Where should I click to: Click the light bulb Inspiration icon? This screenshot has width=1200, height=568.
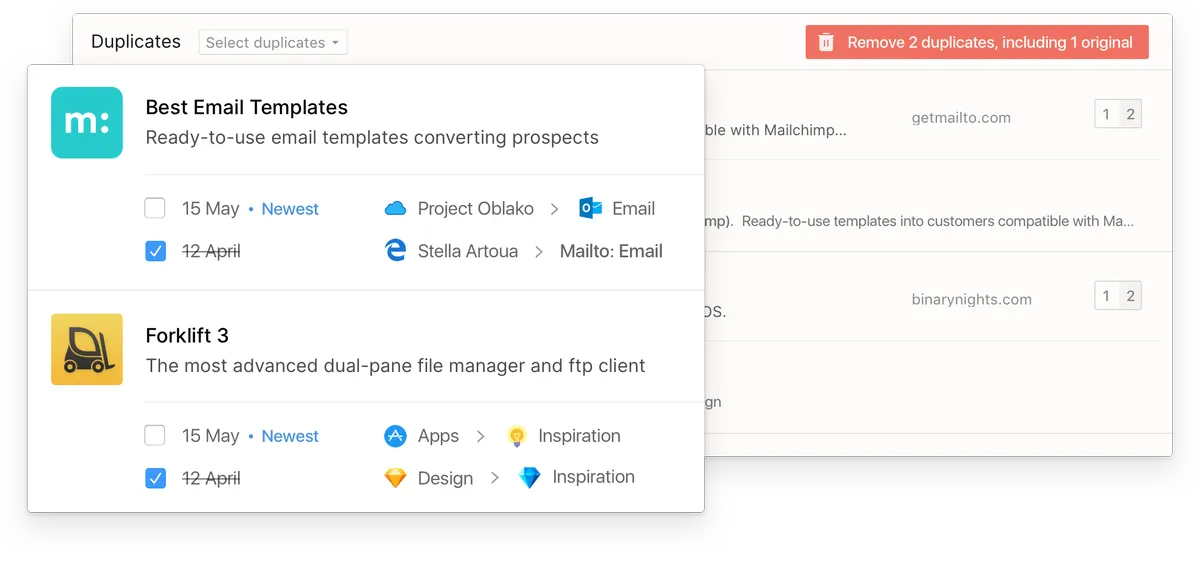516,436
